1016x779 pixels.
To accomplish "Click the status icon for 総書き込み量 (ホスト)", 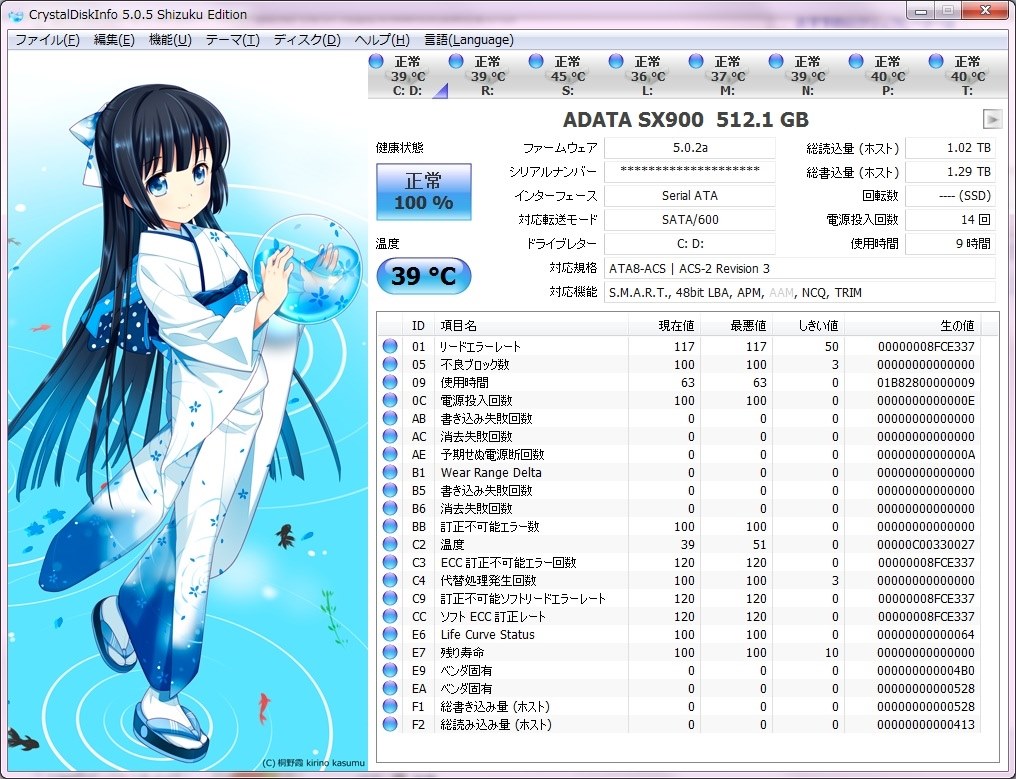I will [390, 706].
